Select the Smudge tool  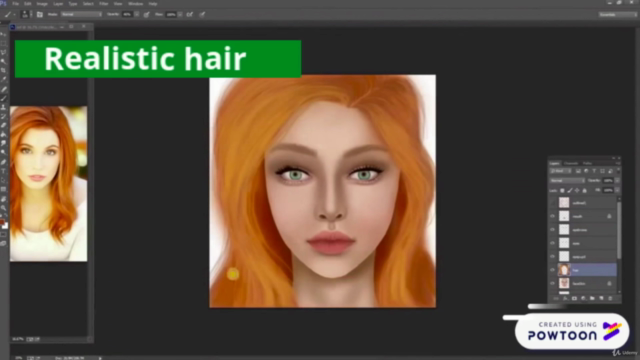[4, 143]
